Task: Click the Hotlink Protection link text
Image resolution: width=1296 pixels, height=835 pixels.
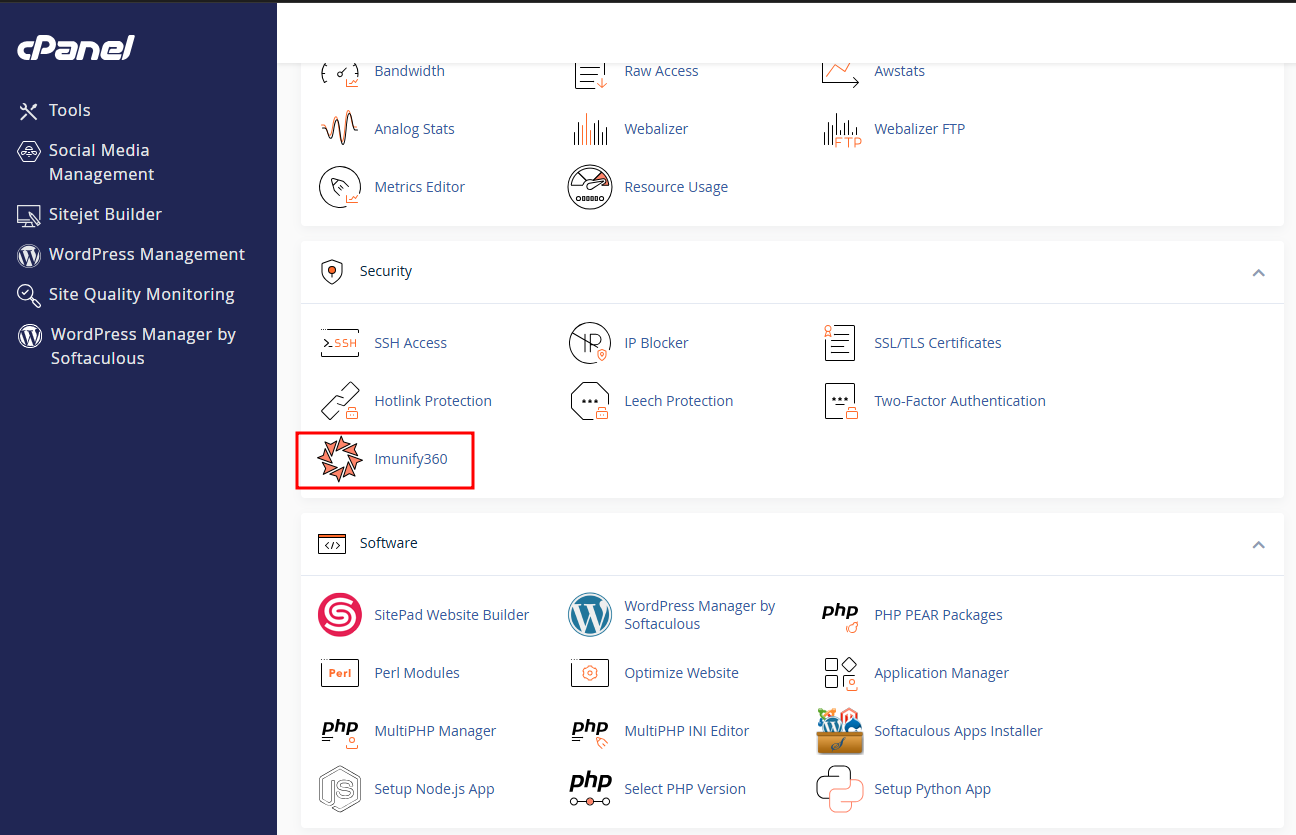Action: click(x=433, y=401)
